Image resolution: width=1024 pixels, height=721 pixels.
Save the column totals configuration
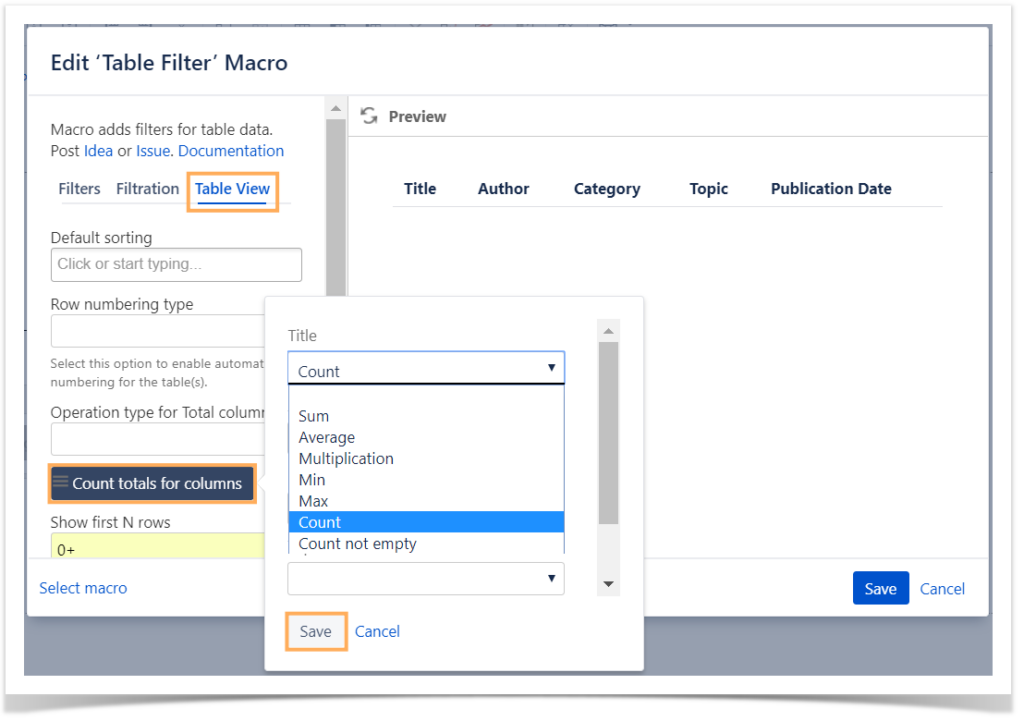pos(315,631)
